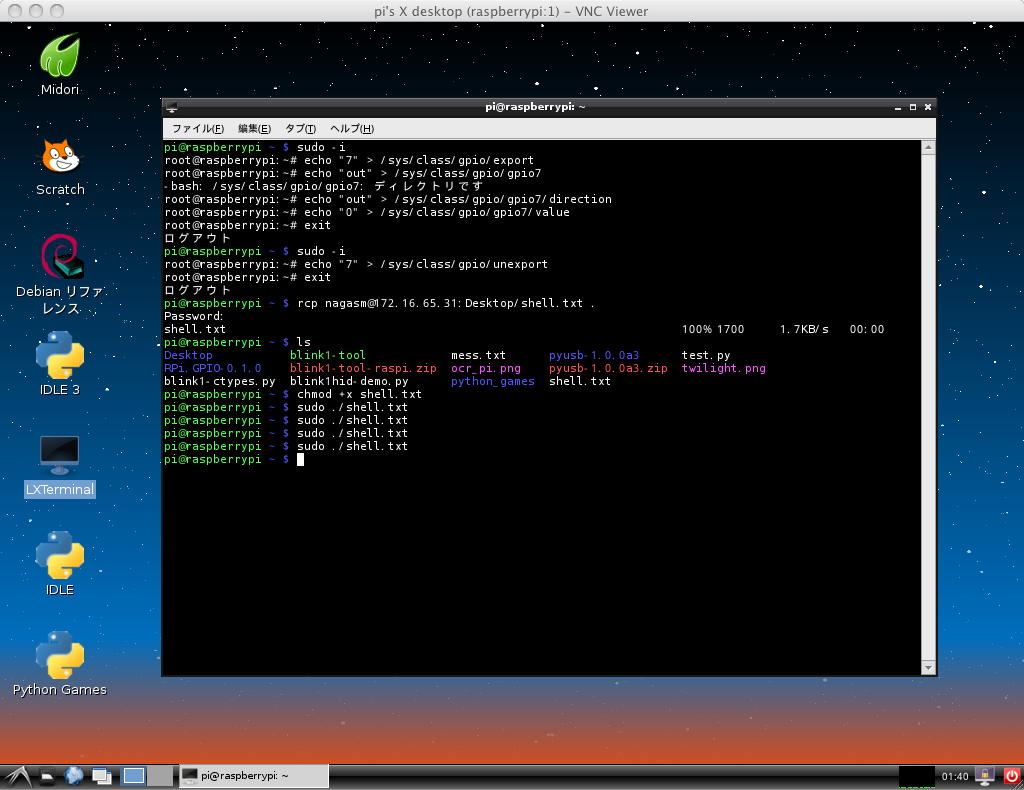This screenshot has width=1024, height=790.
Task: Open the ヘルプ(H) menu in terminal
Action: pyautogui.click(x=352, y=129)
